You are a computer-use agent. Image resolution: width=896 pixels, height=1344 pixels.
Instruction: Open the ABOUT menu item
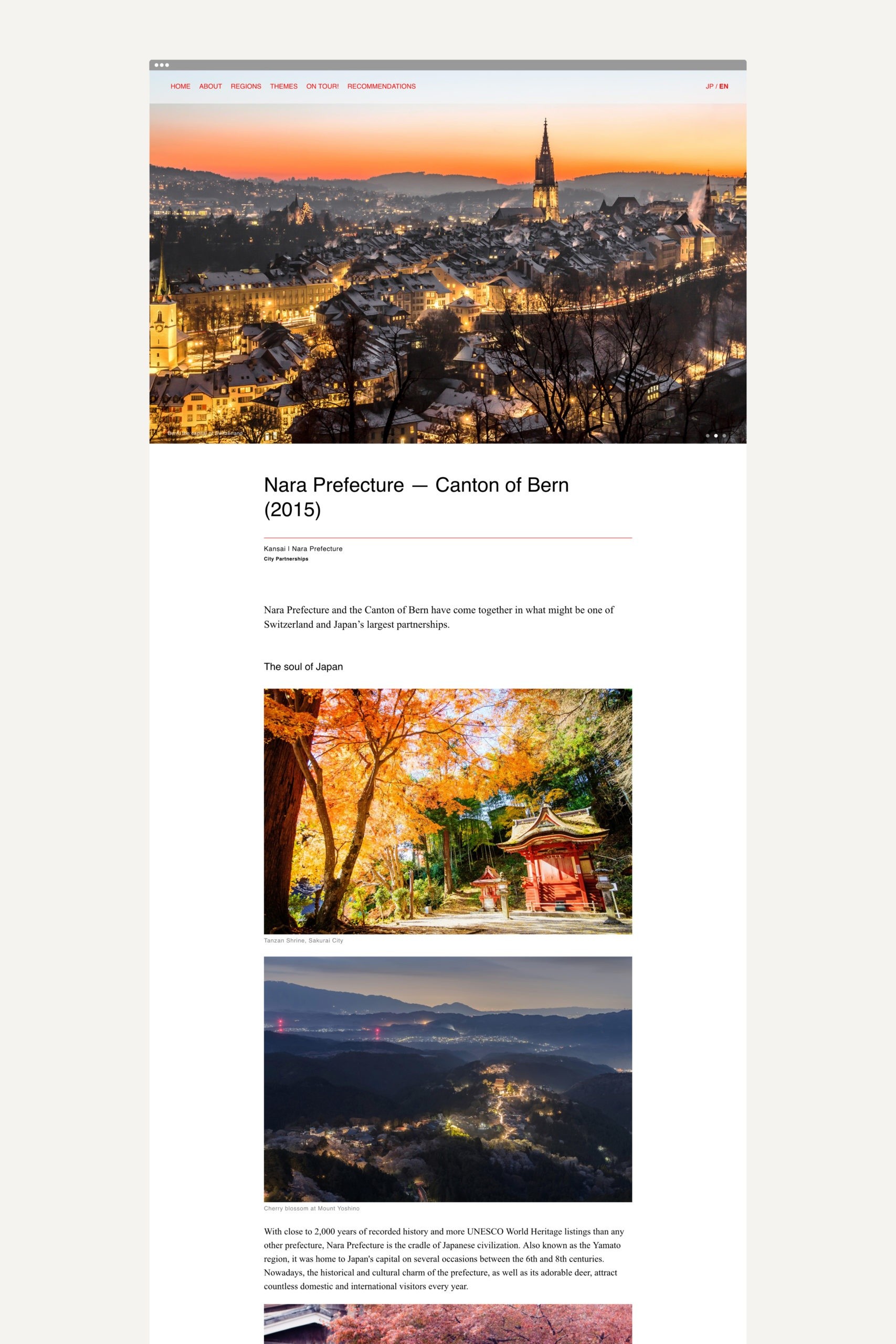point(210,86)
